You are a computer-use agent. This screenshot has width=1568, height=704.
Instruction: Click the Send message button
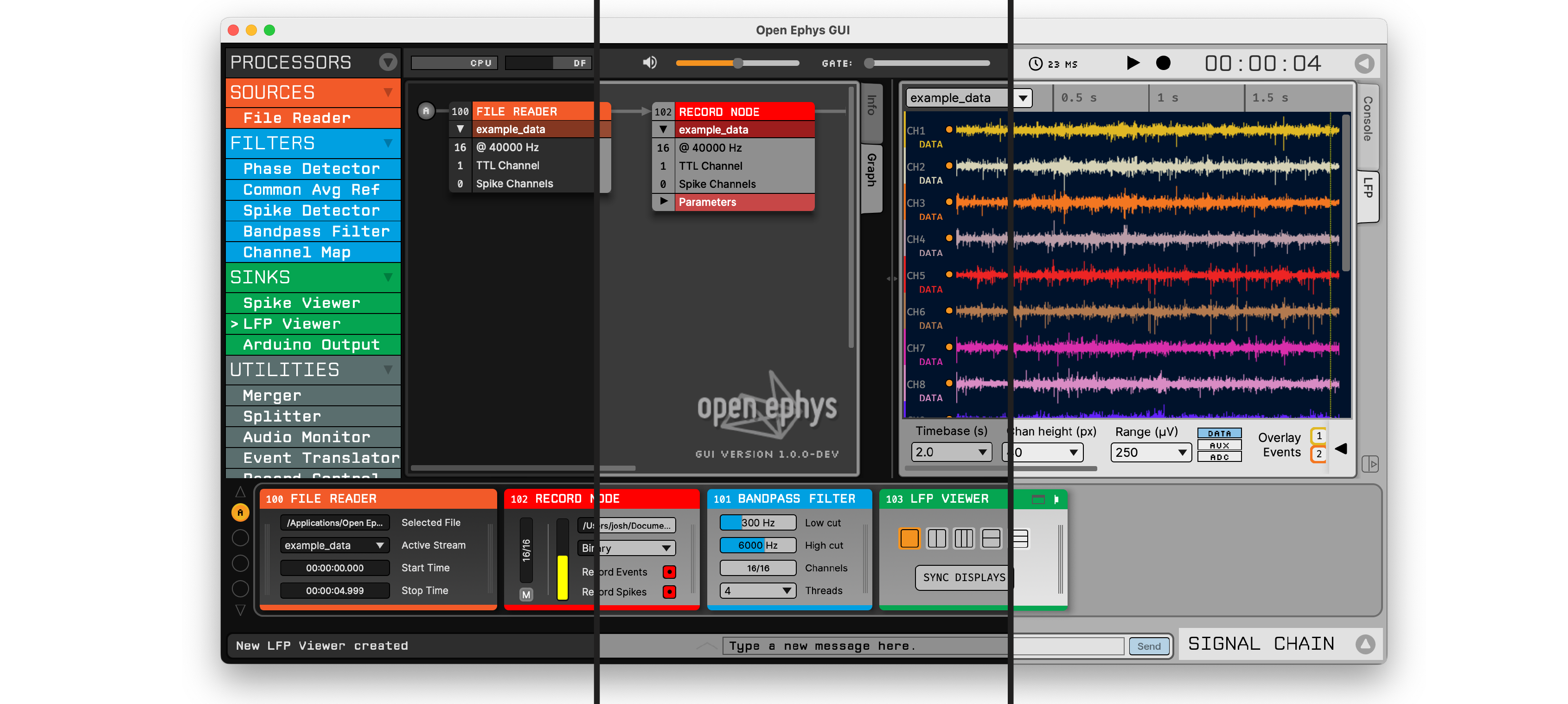[x=1149, y=646]
